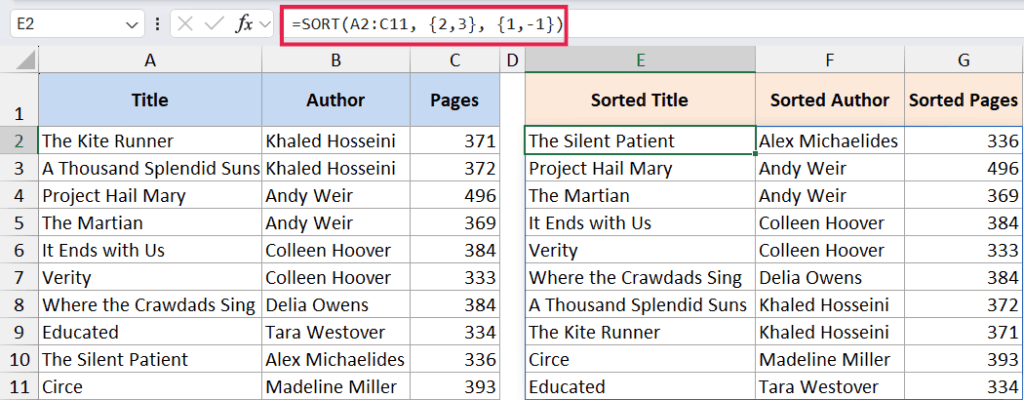This screenshot has width=1024, height=400.
Task: Select cell A4 Project Hail Mary
Action: click(x=150, y=195)
